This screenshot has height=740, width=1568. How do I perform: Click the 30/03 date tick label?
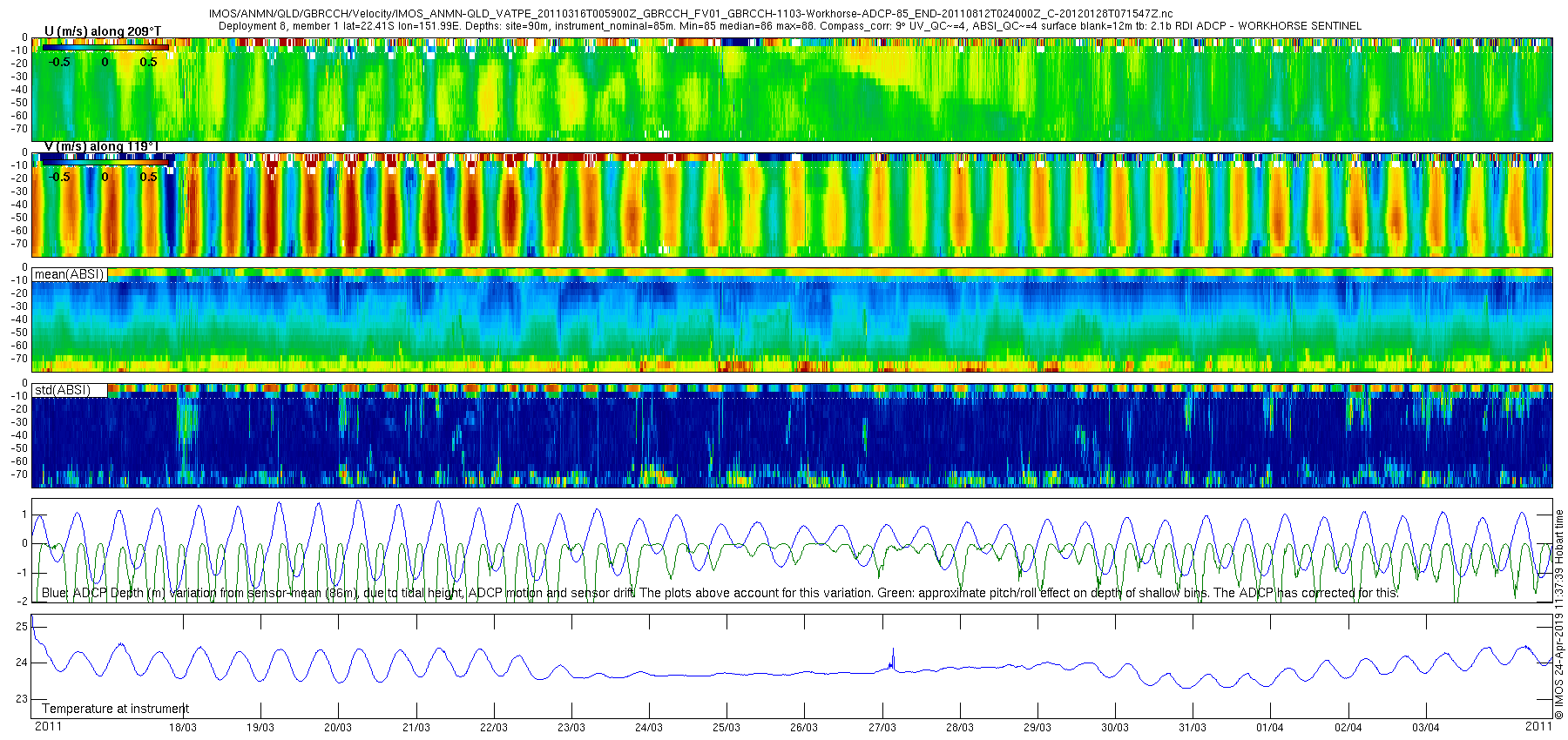(x=1115, y=728)
